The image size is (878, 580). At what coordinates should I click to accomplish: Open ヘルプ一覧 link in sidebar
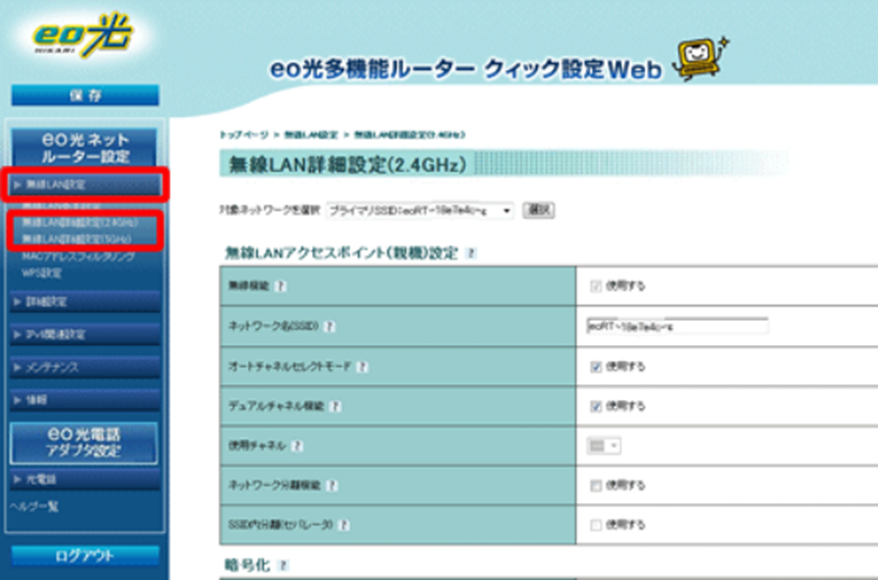34,507
